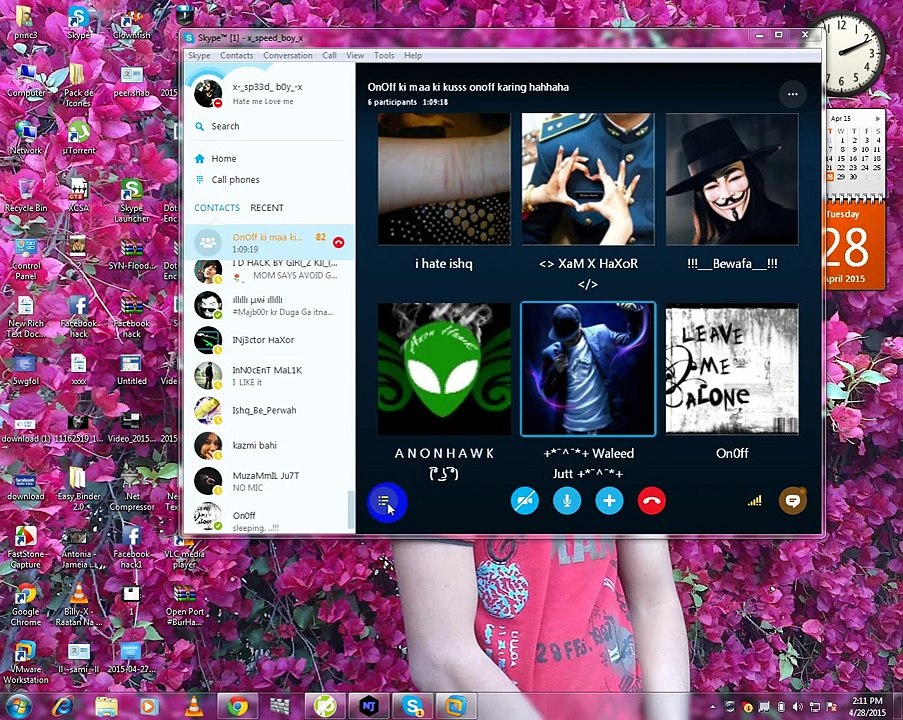The image size is (903, 720).
Task: Select contact MuzaMmIL Ju7T
Action: coord(270,482)
